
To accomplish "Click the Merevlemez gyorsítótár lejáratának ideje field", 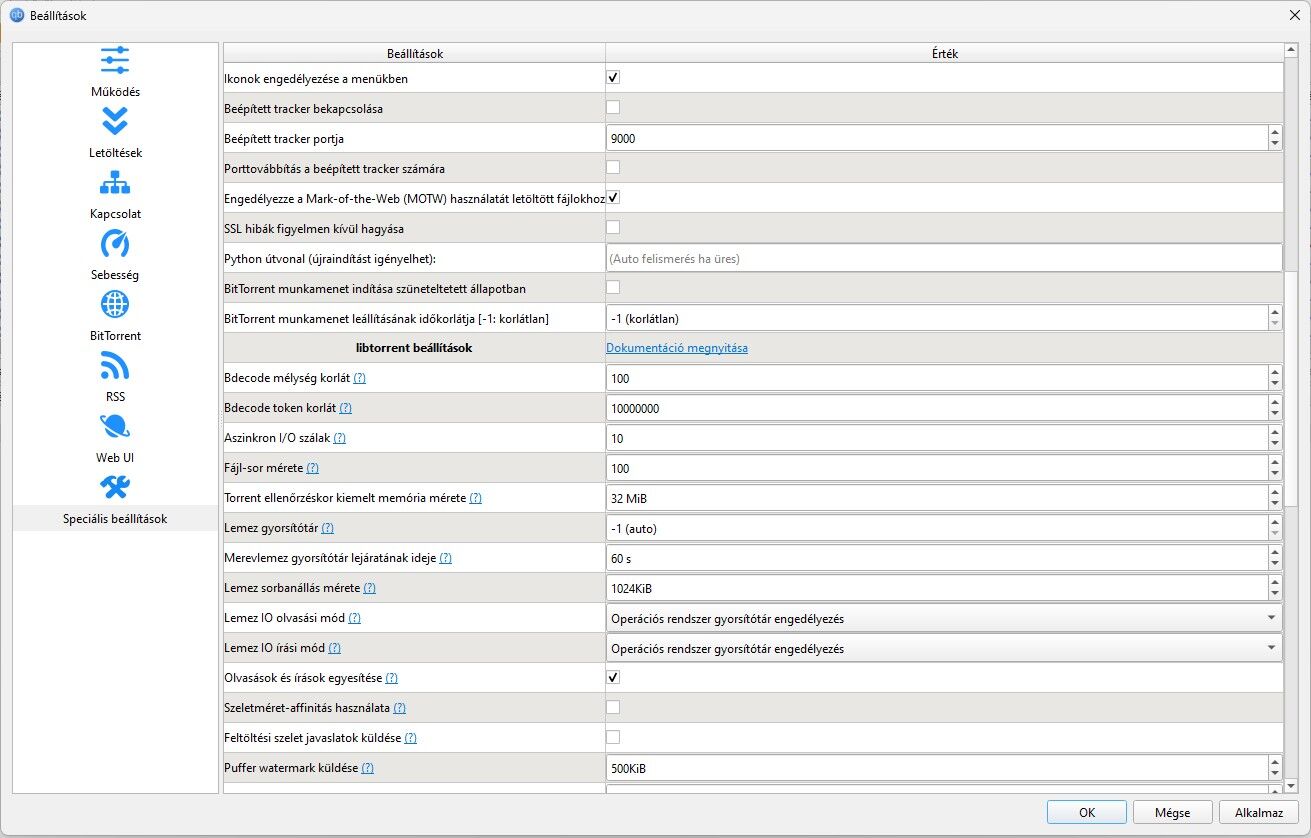I will pyautogui.click(x=936, y=558).
